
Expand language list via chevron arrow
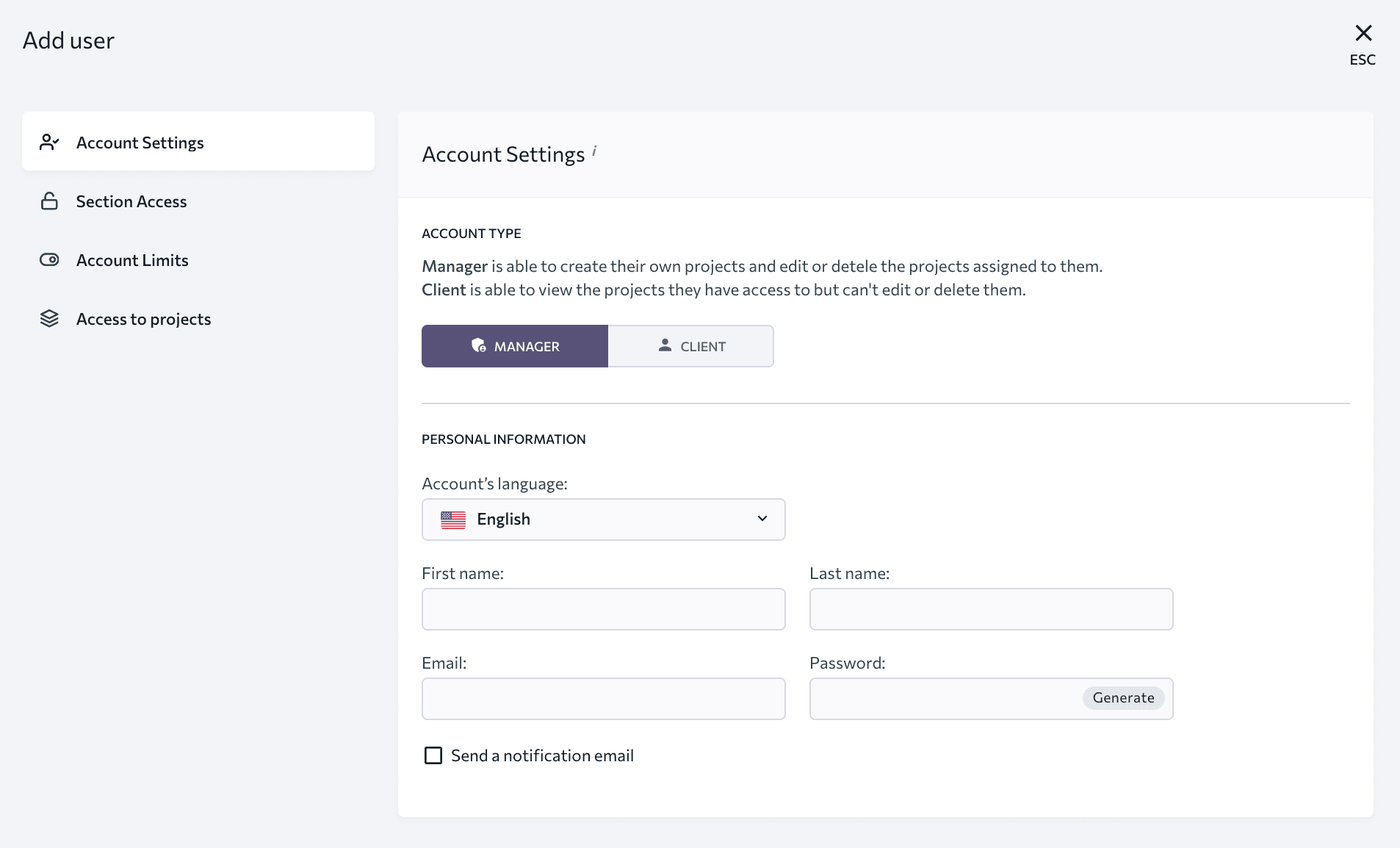(762, 519)
